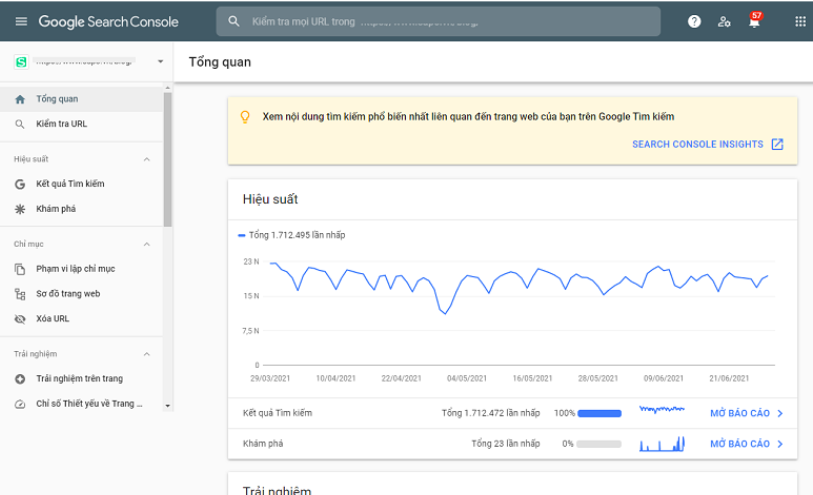Image resolution: width=813 pixels, height=495 pixels.
Task: Click the 100% blue progress bar
Action: click(x=599, y=413)
